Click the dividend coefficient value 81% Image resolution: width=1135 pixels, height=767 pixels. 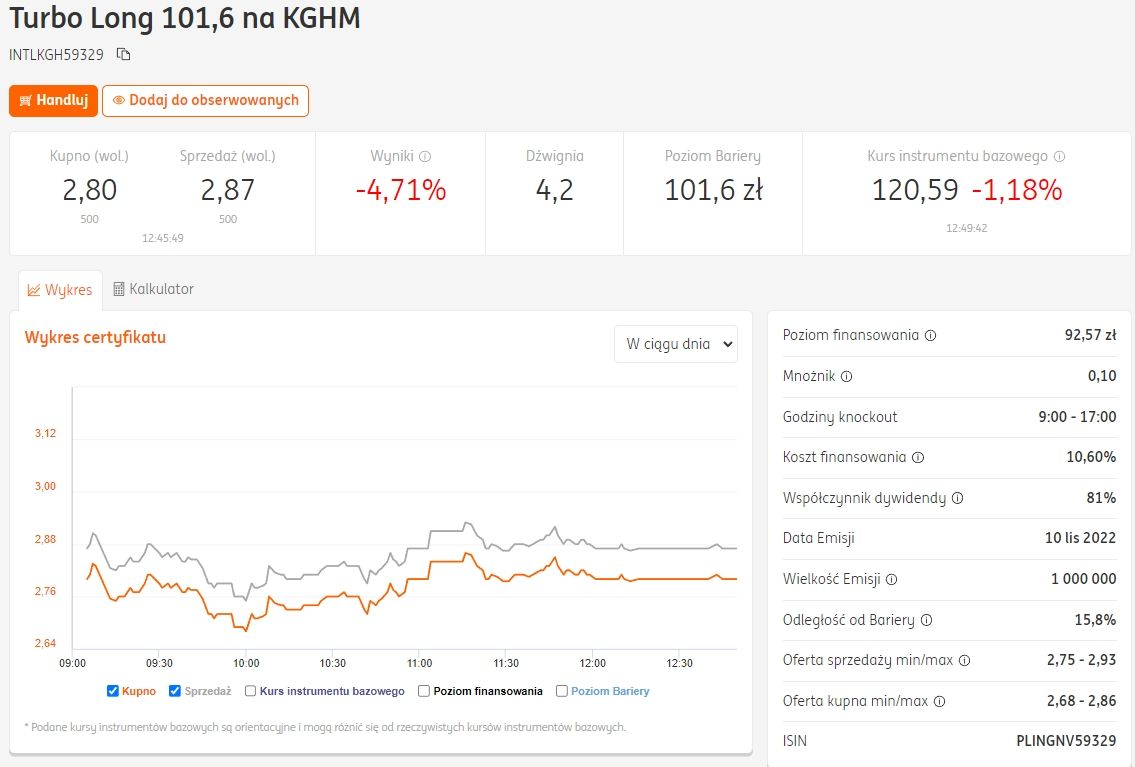click(1101, 498)
